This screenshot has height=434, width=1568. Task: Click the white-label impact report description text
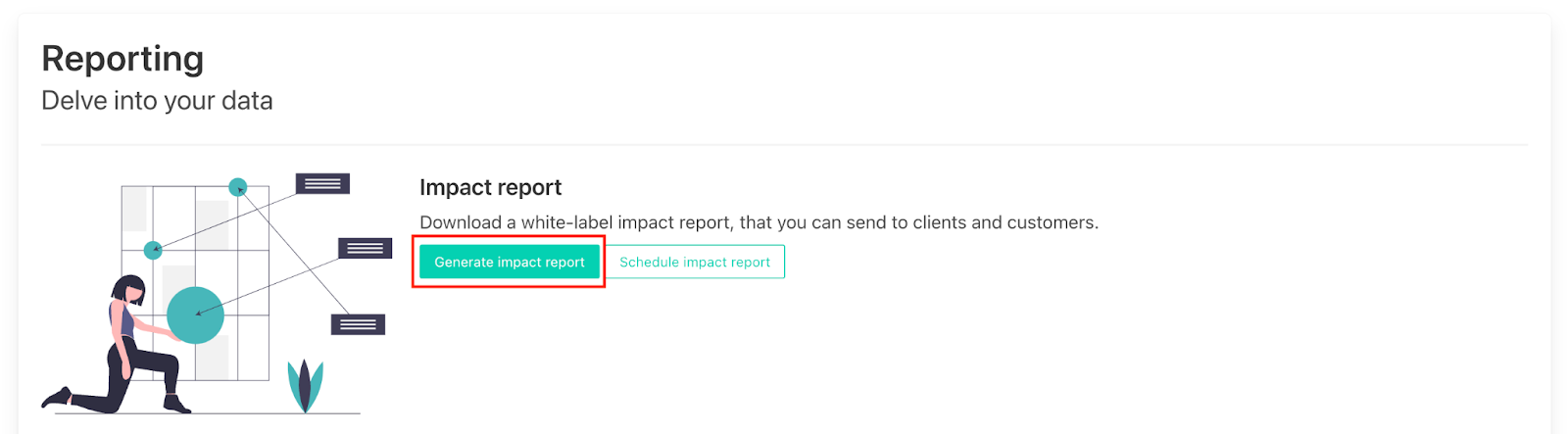click(x=686, y=222)
